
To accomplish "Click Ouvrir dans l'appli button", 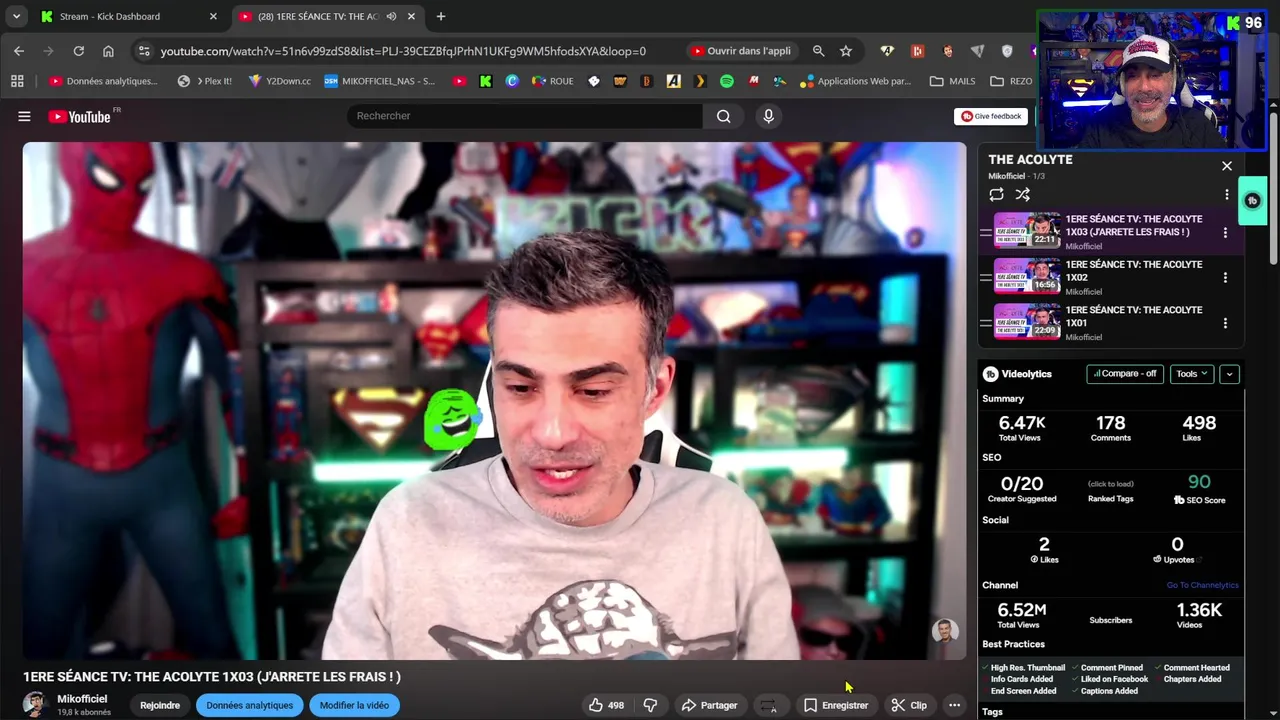I will point(741,51).
